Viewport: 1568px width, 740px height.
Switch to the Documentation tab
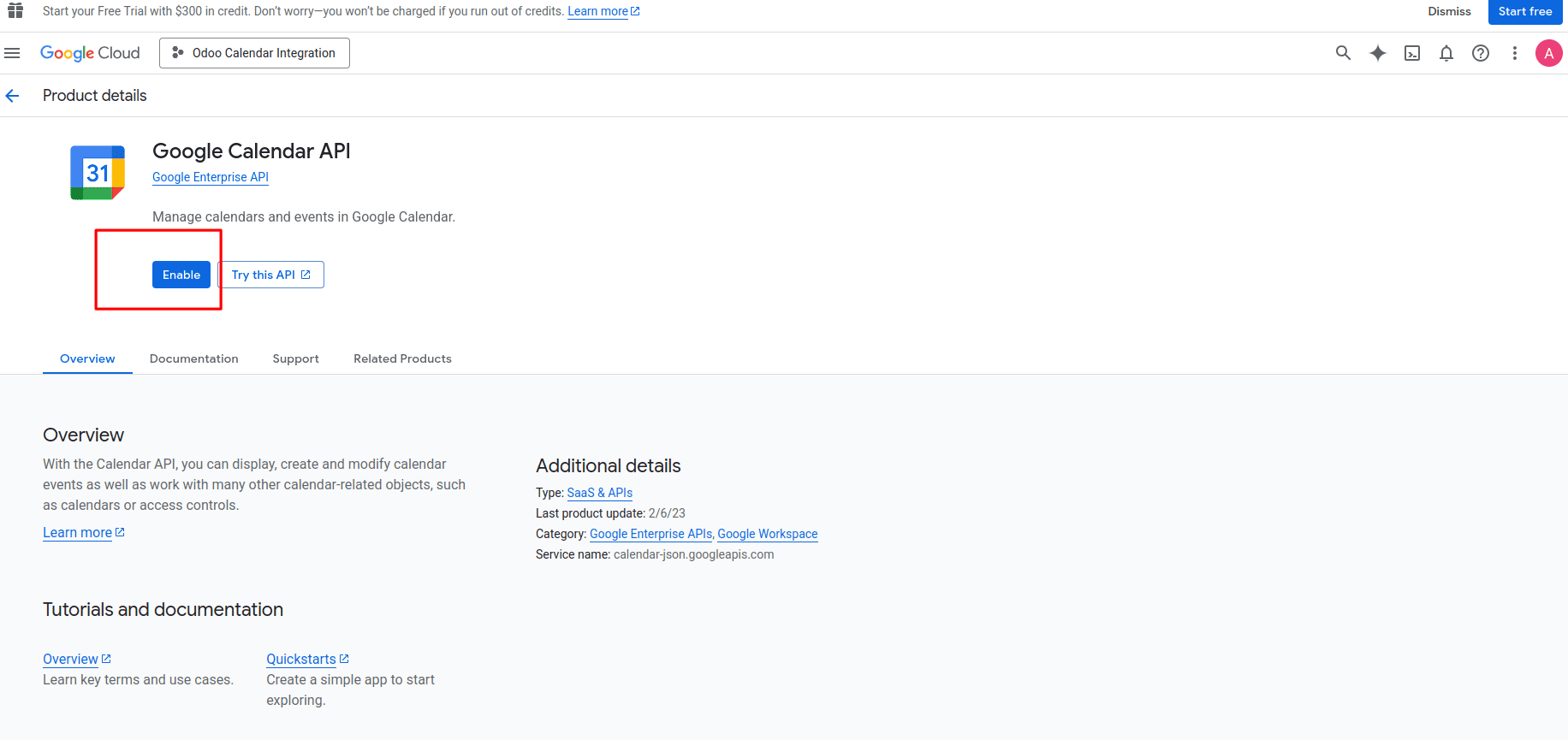194,358
